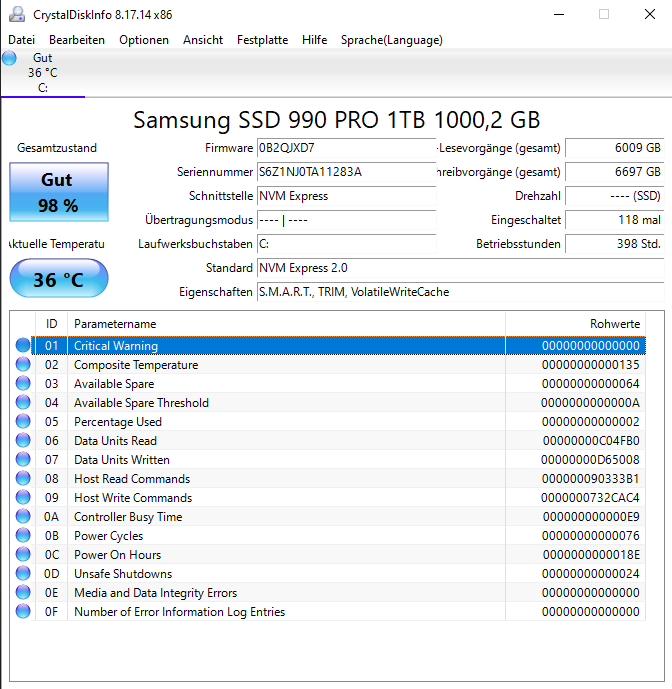This screenshot has width=672, height=689.
Task: Click raw value 000000000018E for Power On Hours
Action: pyautogui.click(x=591, y=555)
